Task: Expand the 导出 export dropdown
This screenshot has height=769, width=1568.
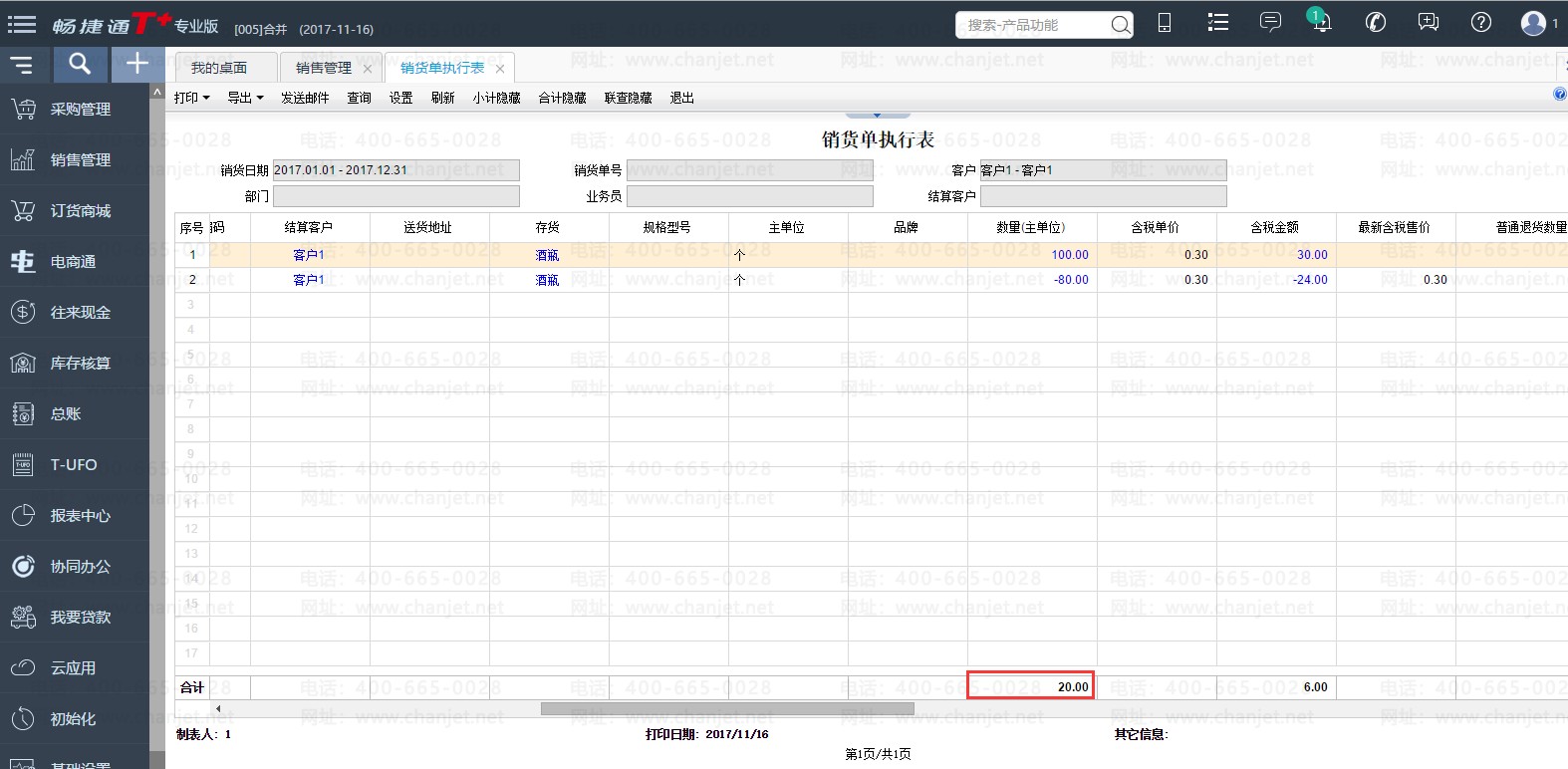Action: click(x=244, y=98)
